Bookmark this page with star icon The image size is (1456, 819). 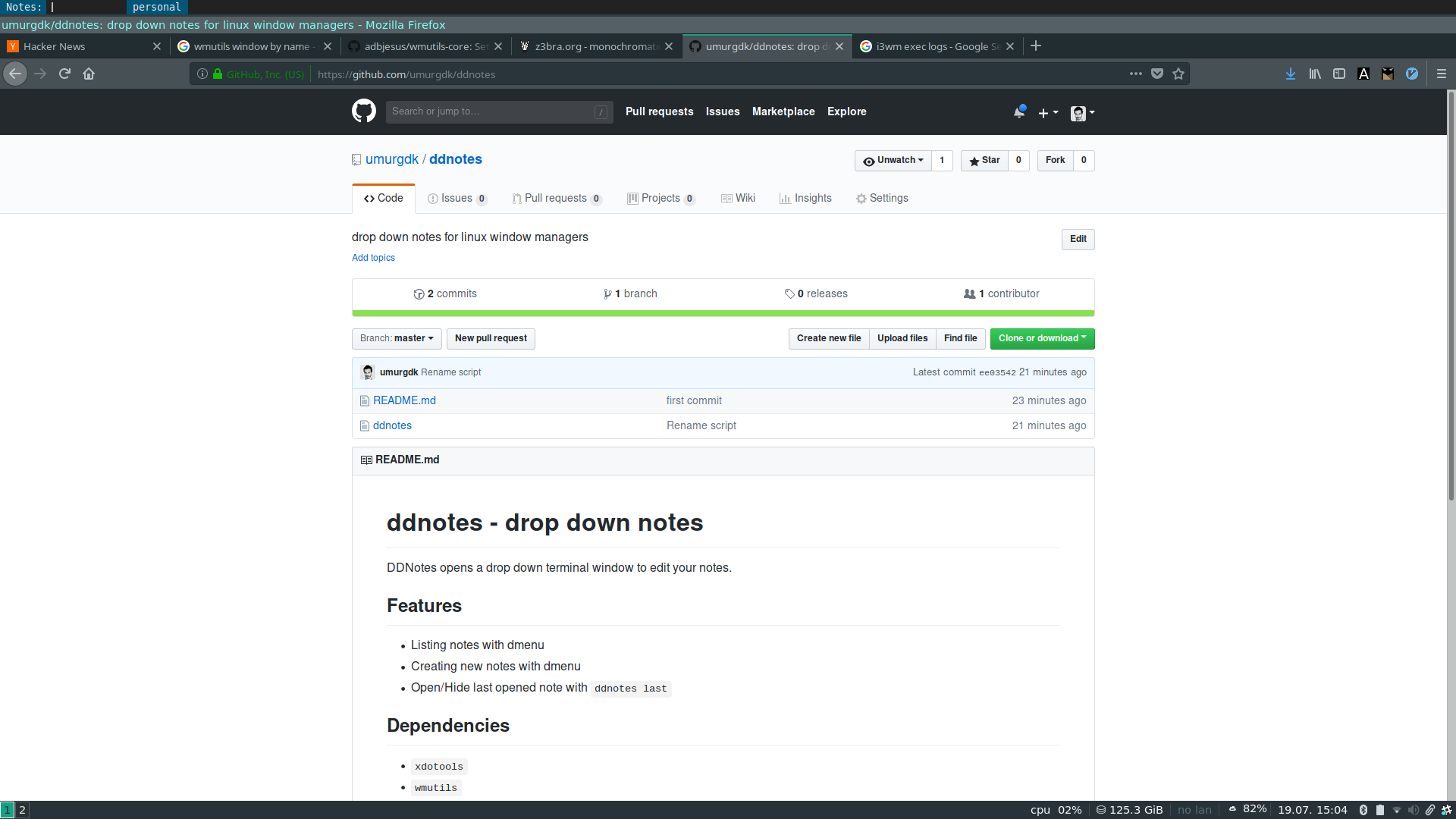pos(1178,74)
